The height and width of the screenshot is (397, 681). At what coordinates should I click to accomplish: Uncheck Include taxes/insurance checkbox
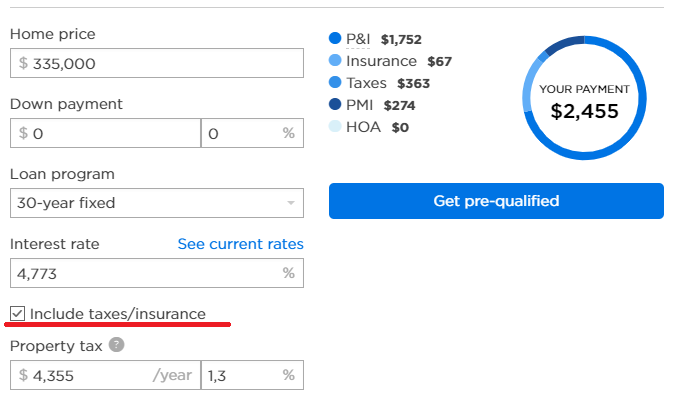(x=17, y=313)
